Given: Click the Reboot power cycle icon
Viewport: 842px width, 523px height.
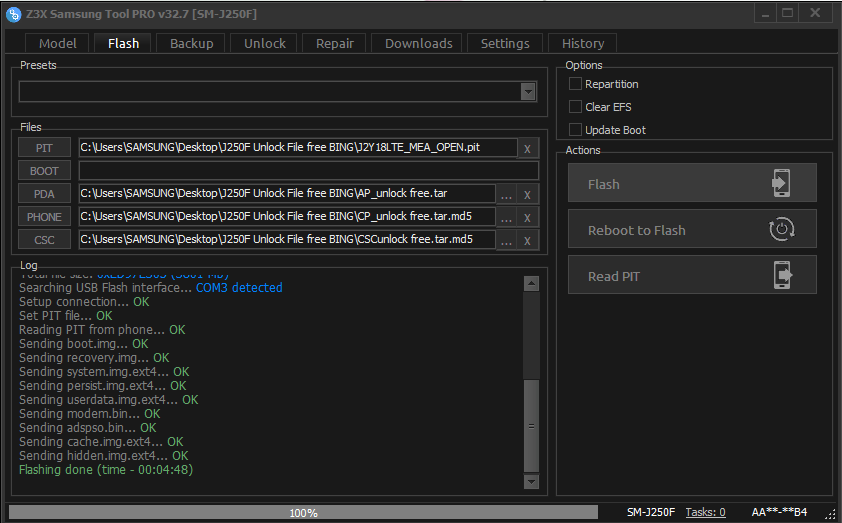Looking at the screenshot, I should coord(781,229).
